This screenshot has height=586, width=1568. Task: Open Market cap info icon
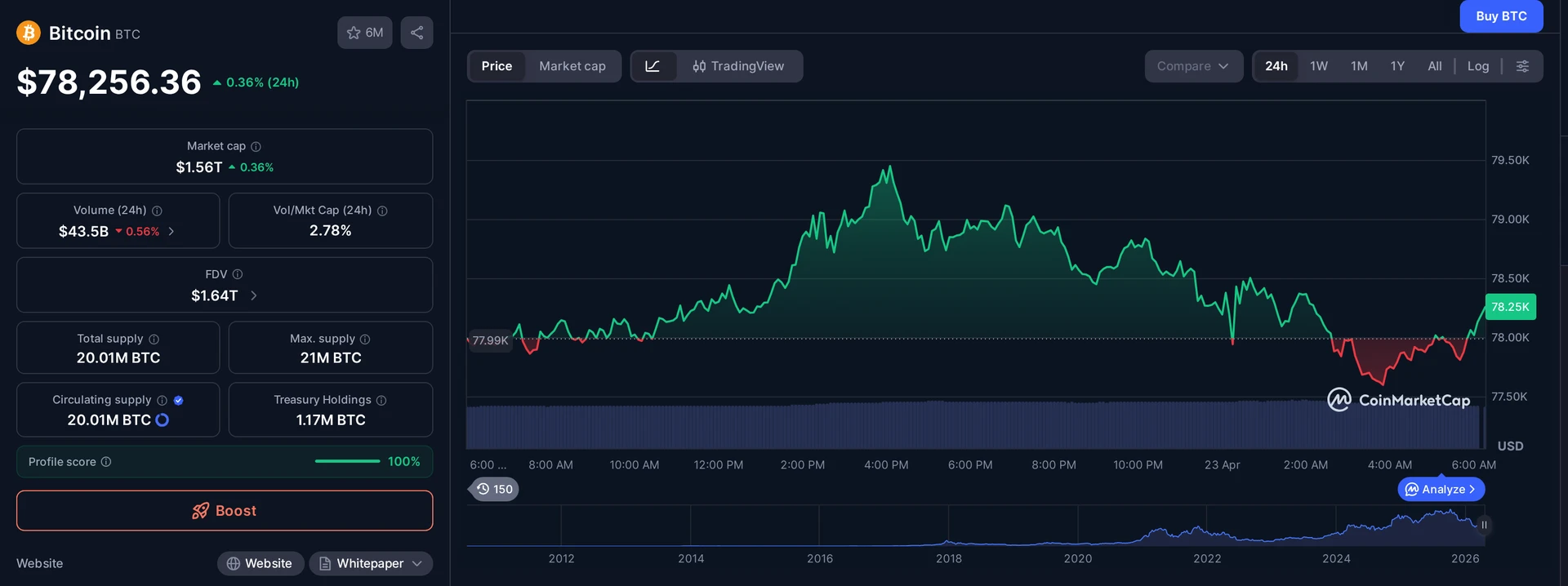(x=256, y=147)
